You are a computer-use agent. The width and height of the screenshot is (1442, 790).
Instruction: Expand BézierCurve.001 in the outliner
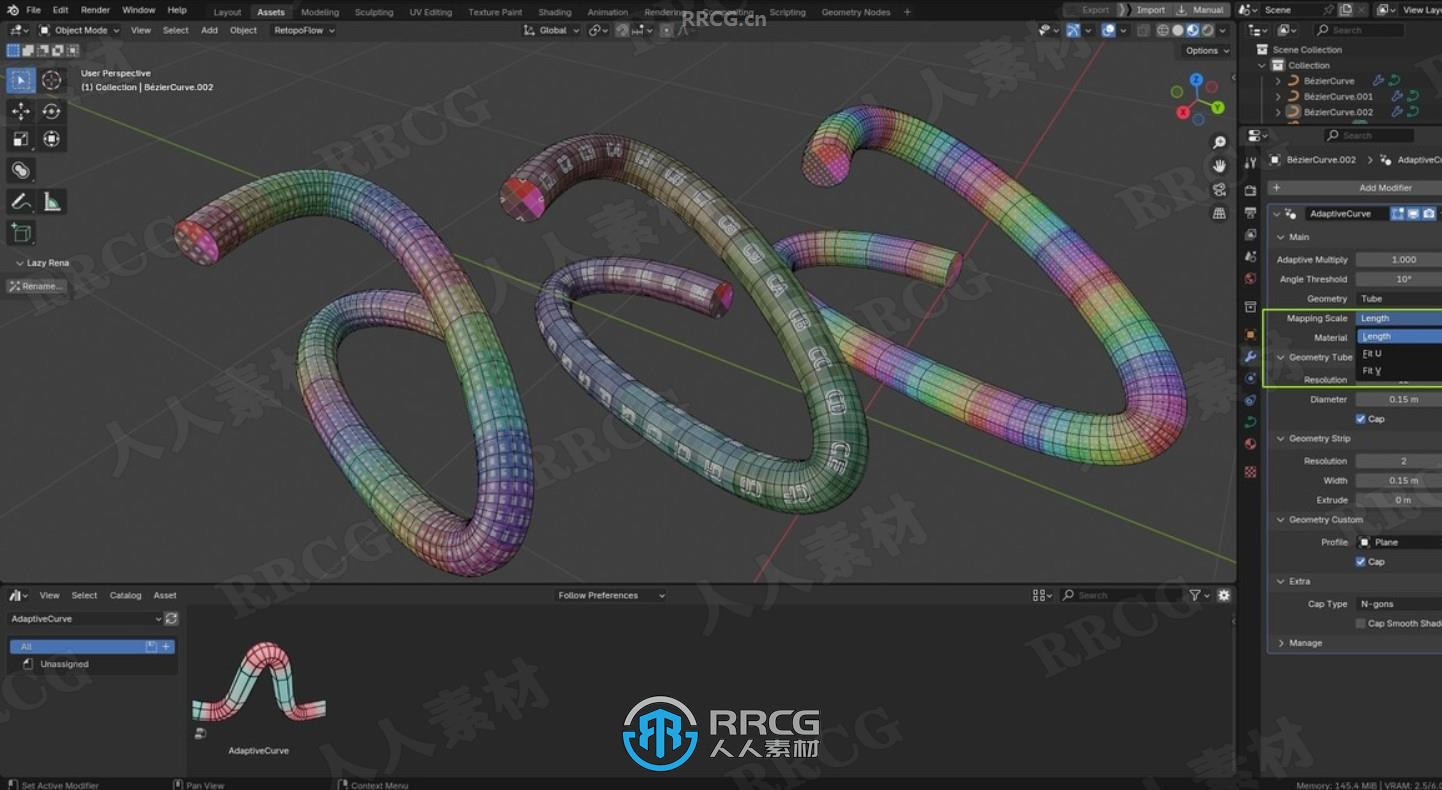coord(1278,97)
